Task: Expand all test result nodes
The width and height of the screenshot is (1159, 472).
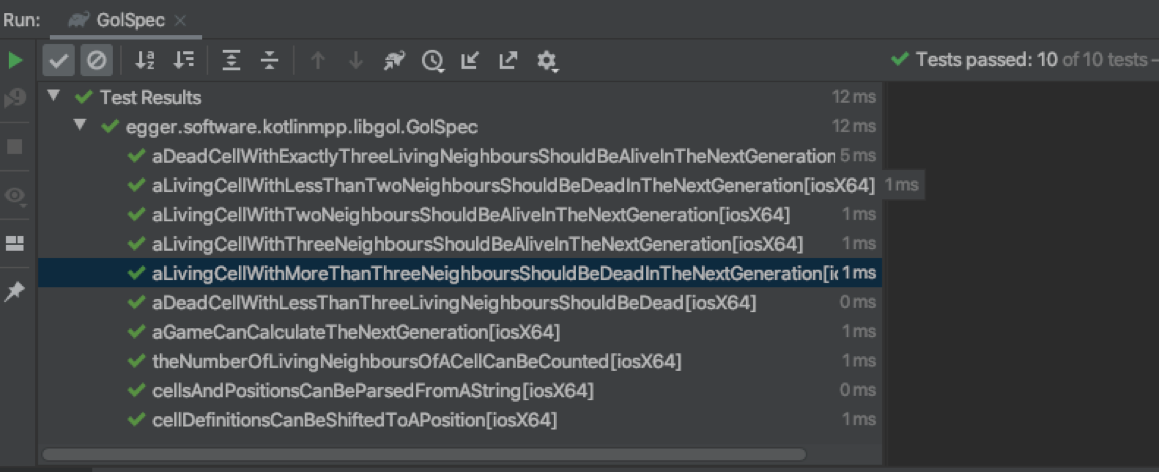Action: [232, 61]
